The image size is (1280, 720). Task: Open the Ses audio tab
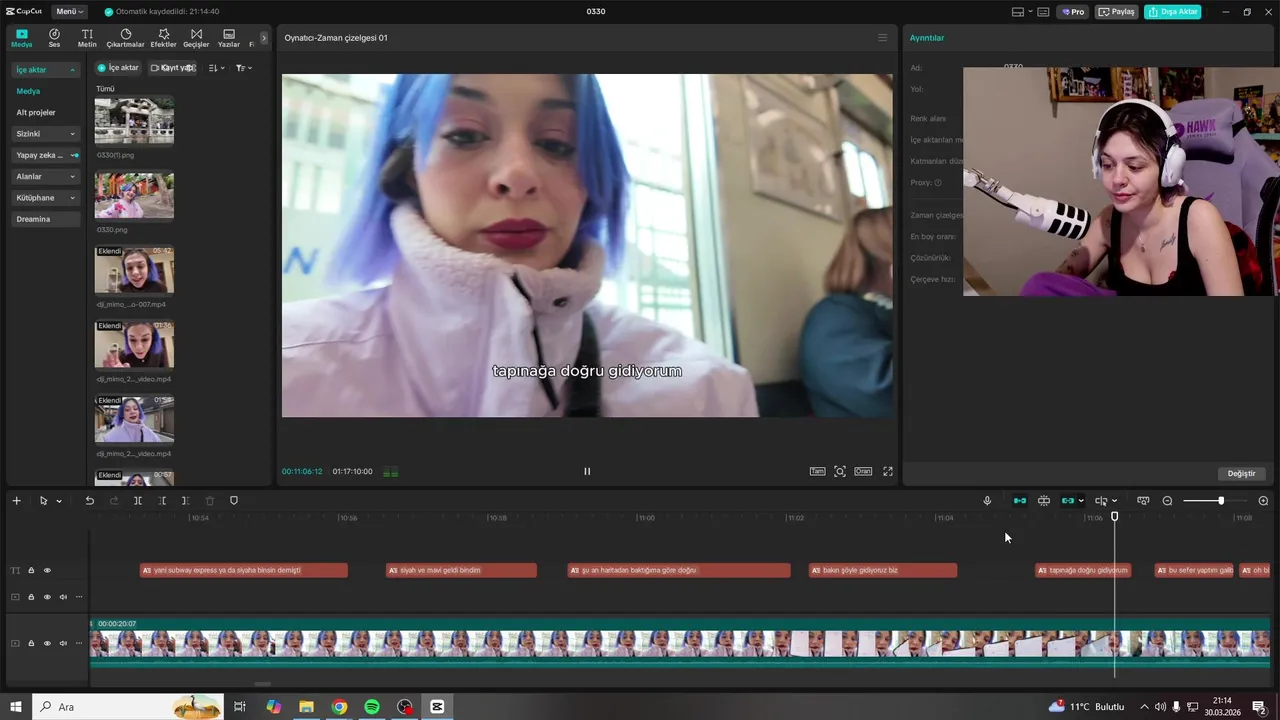pos(54,38)
